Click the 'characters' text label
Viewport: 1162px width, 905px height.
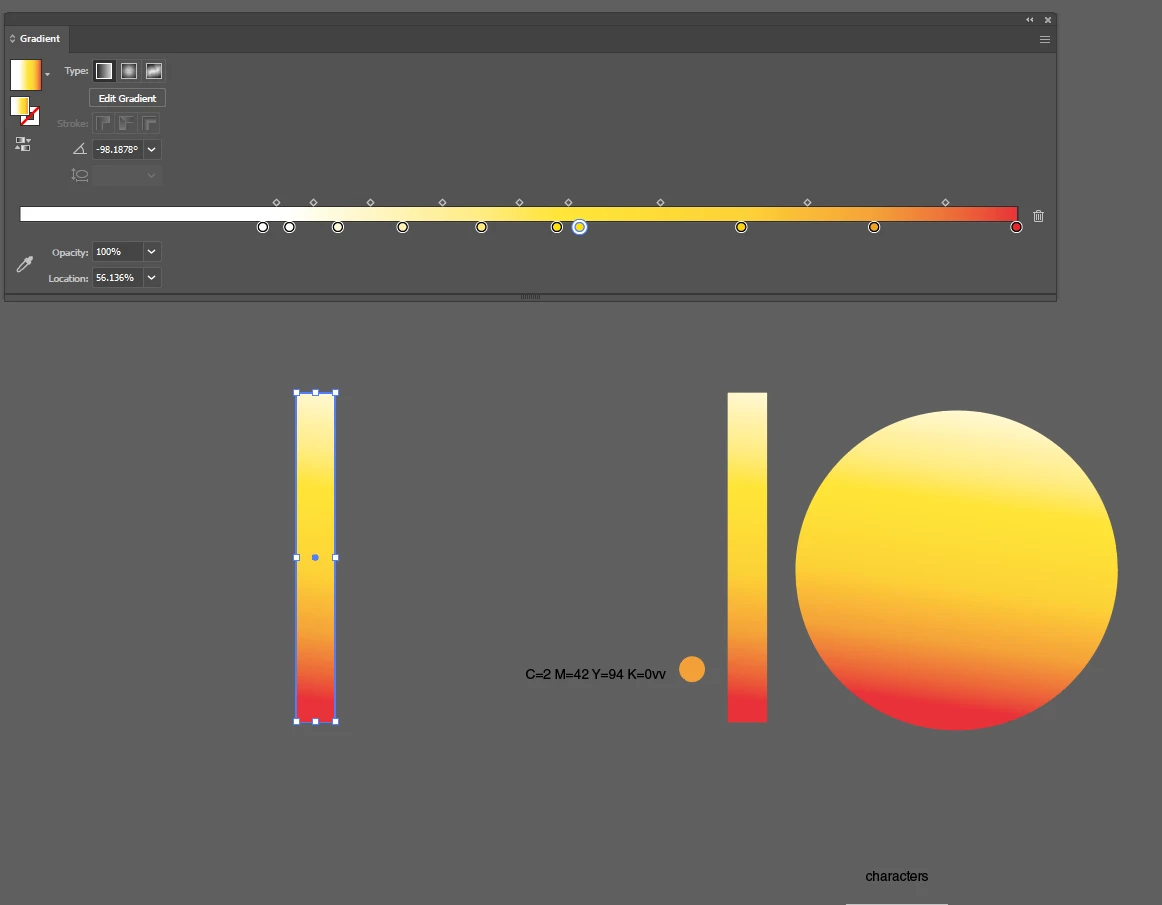[x=897, y=876]
